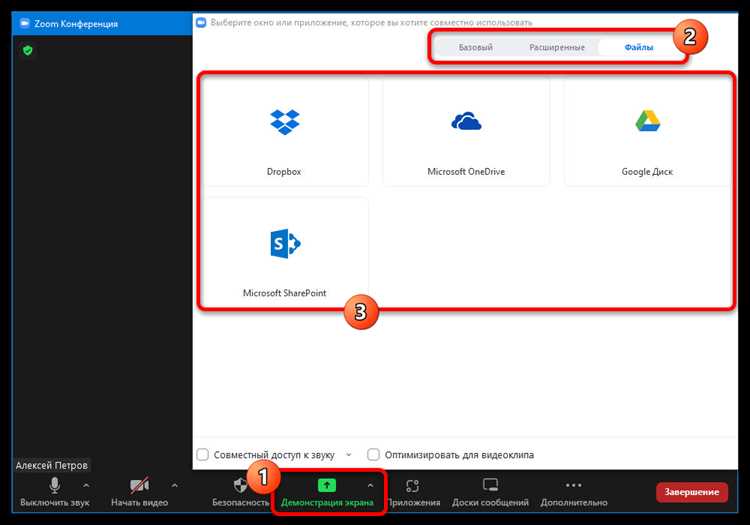Viewport: 750px width, 525px height.
Task: Click the green Демонстрация экрана icon
Action: pyautogui.click(x=327, y=485)
